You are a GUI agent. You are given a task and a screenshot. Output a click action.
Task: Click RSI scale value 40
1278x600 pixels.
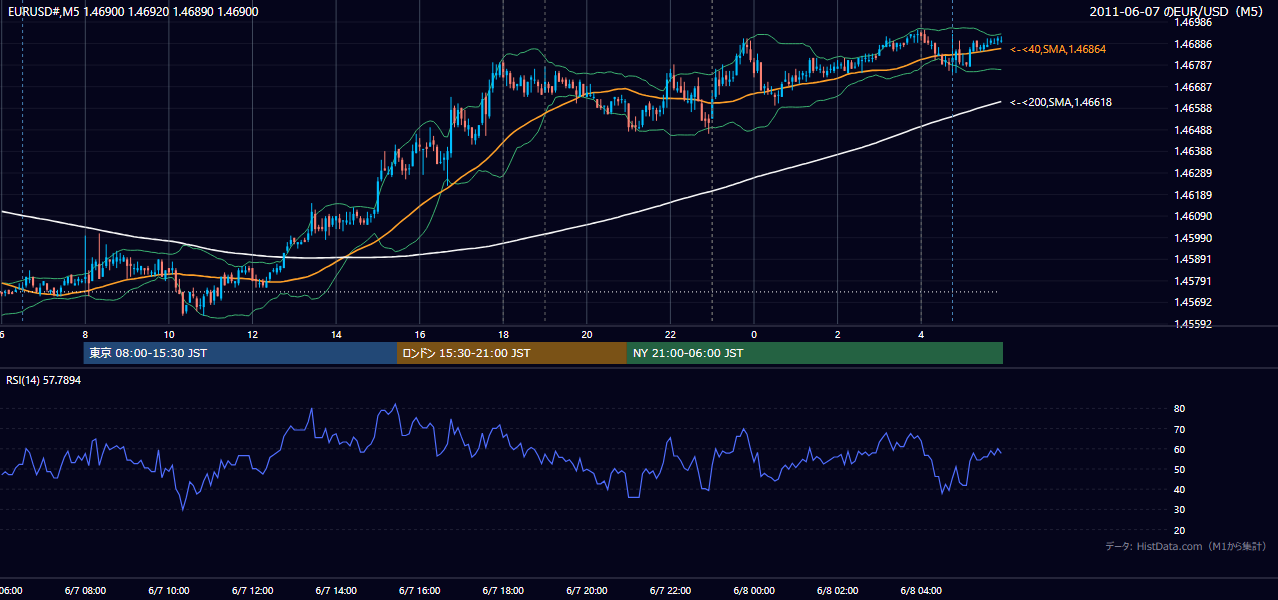click(1179, 489)
